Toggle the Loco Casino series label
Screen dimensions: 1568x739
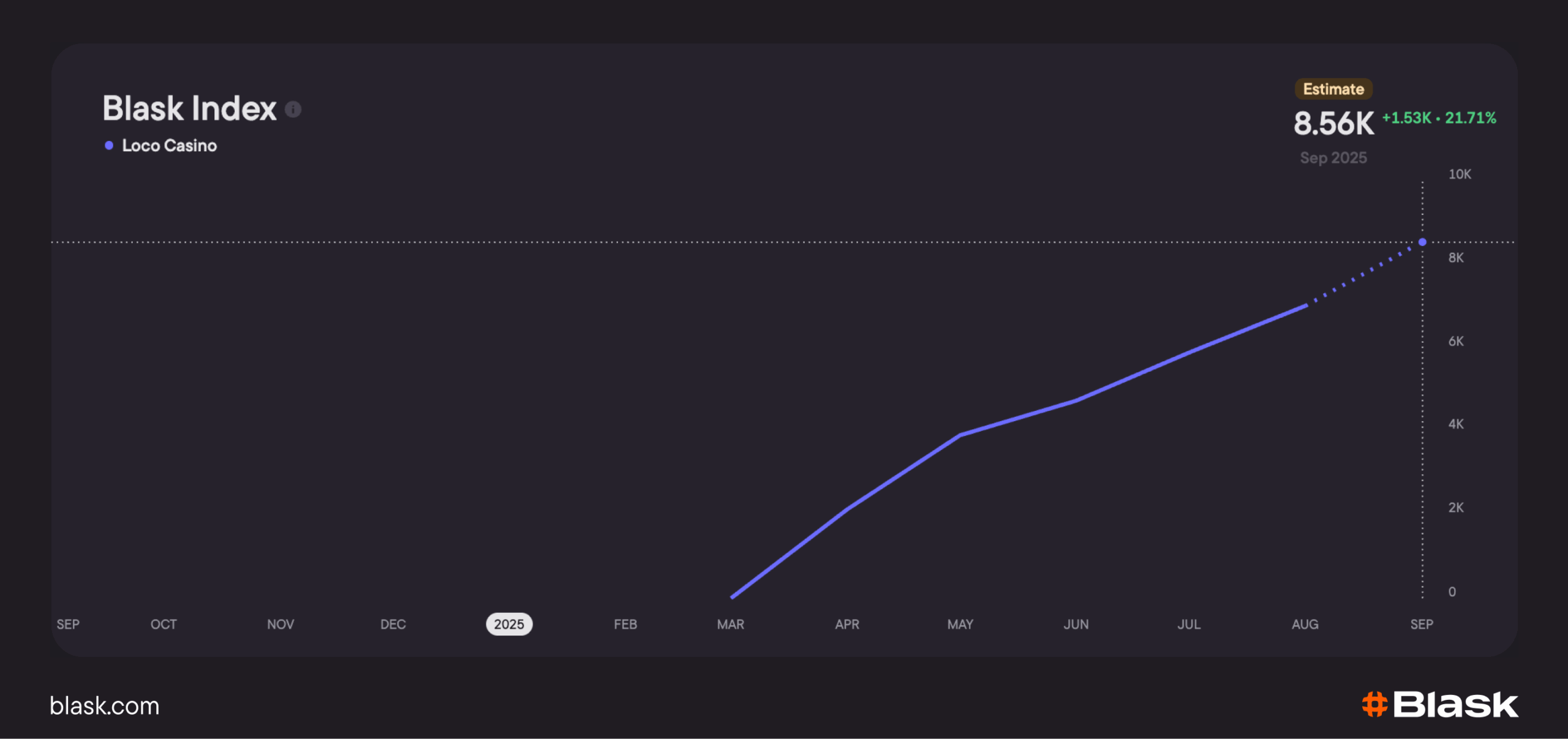[169, 146]
